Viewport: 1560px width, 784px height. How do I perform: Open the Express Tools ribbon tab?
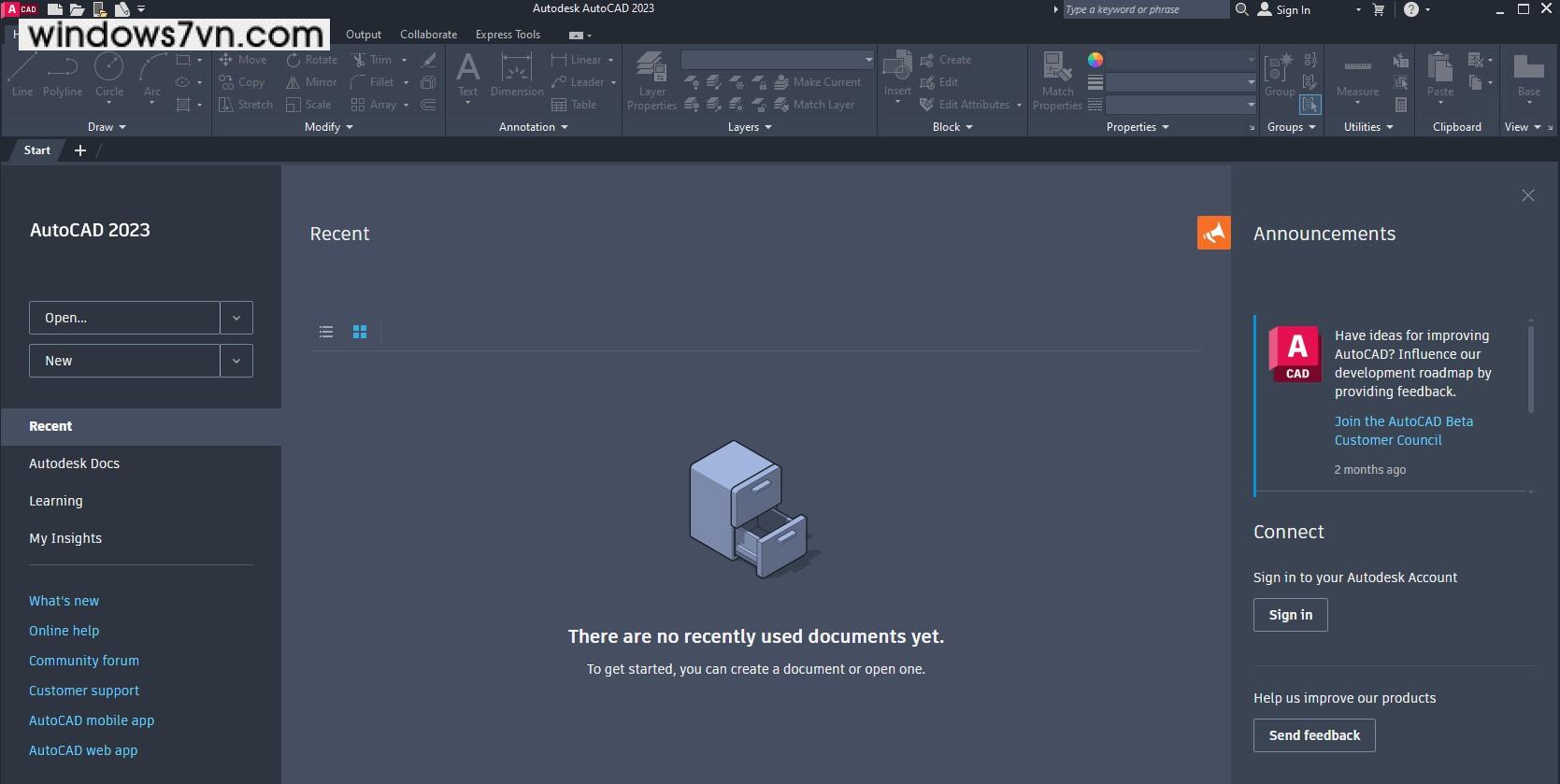pos(508,35)
